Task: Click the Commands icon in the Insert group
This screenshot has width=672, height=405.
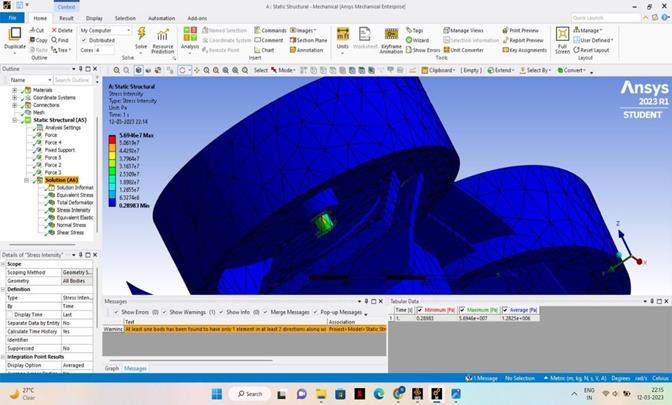Action: click(x=258, y=30)
